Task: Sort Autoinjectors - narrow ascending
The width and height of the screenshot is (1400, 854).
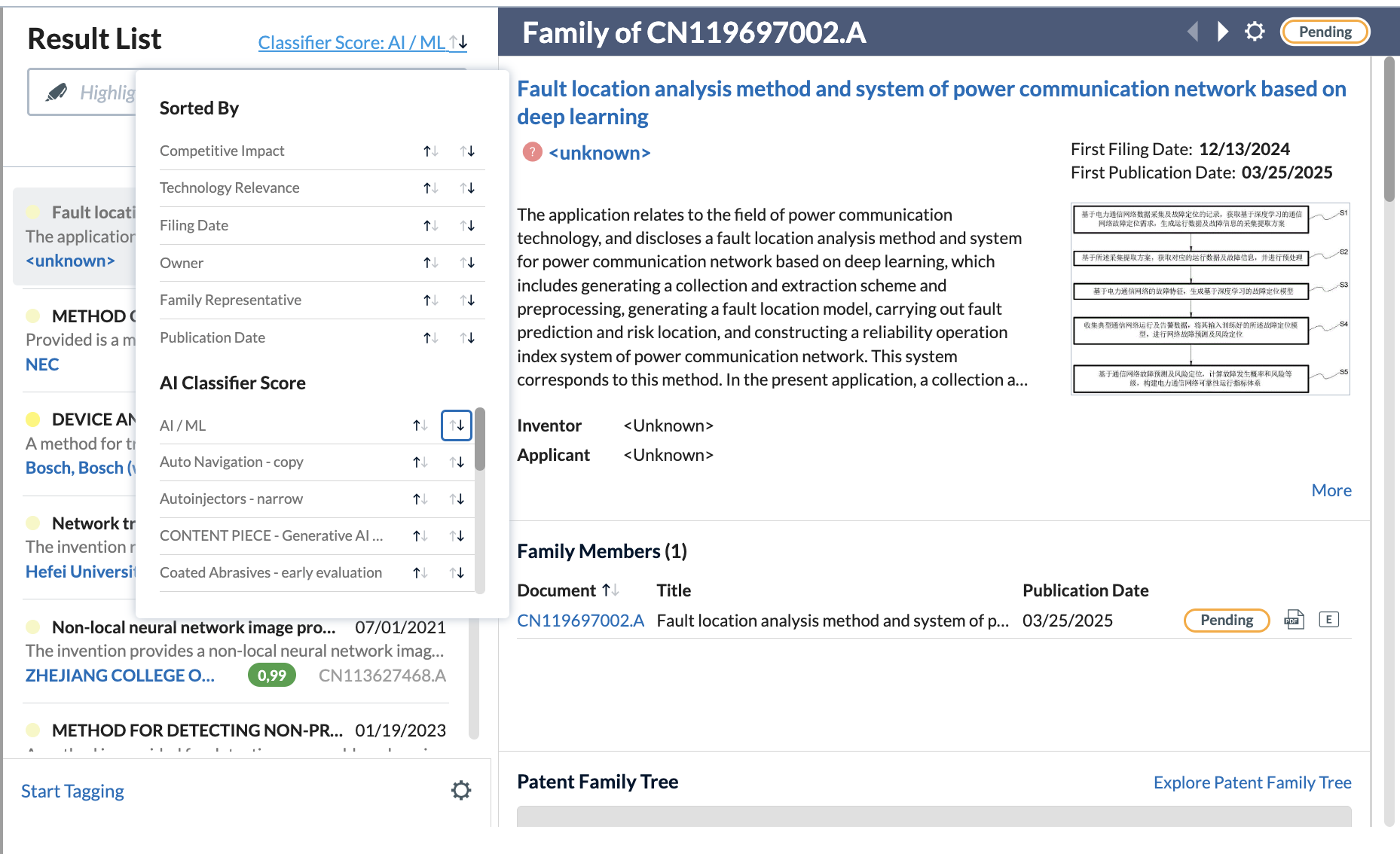Action: pos(420,499)
